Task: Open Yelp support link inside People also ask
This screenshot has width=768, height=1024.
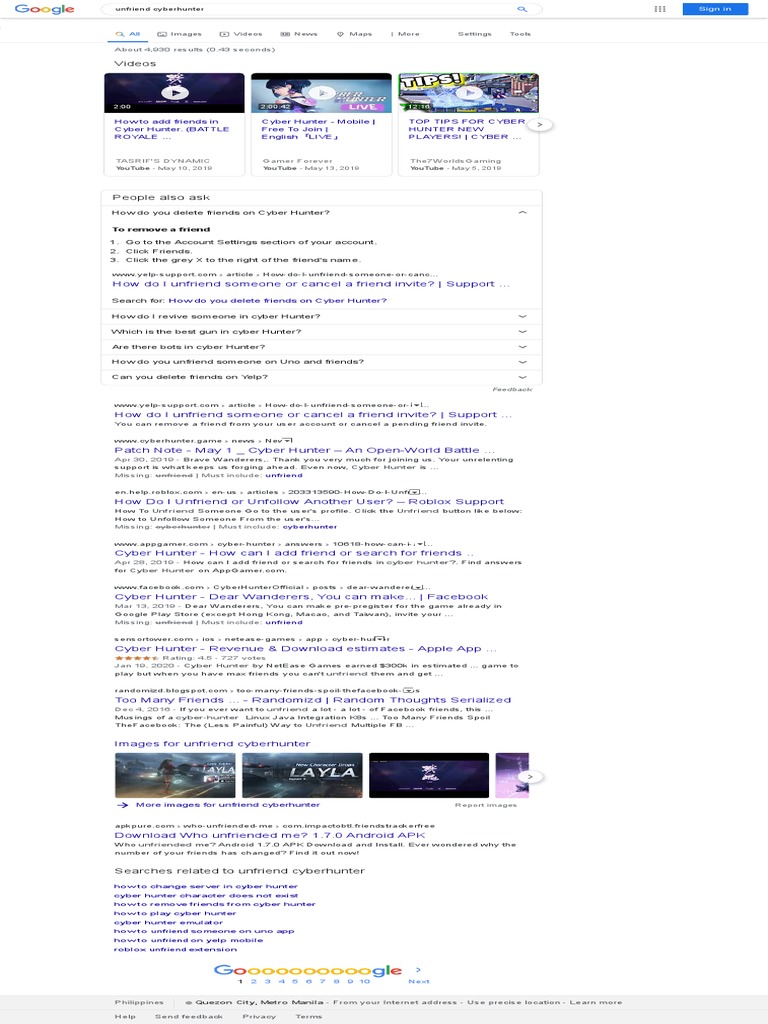Action: pos(311,284)
